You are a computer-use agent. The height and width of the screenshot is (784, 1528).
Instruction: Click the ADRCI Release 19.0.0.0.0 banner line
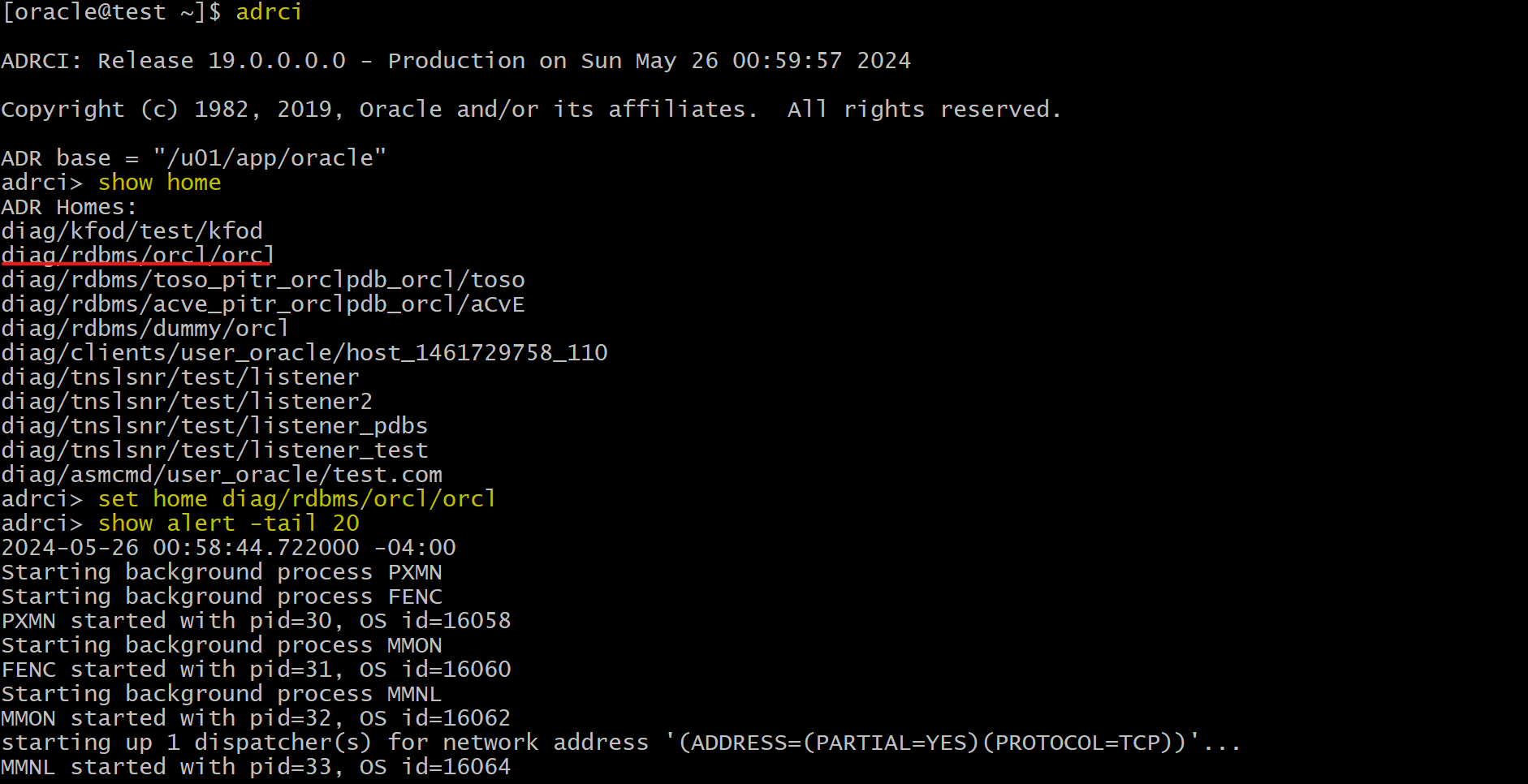[x=456, y=61]
